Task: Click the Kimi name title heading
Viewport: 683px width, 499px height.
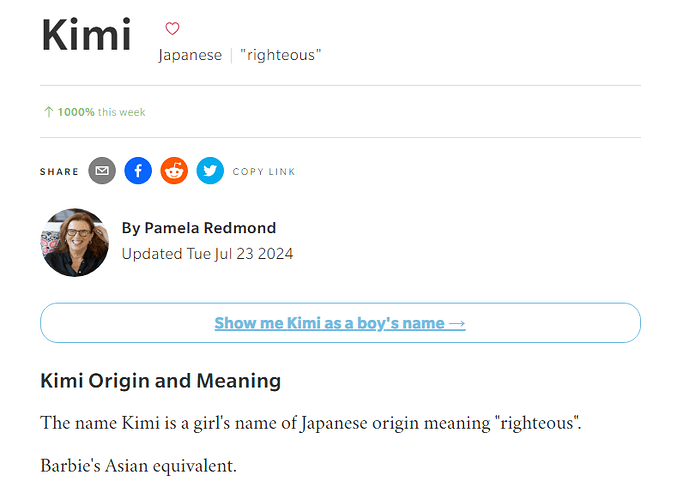Action: (x=86, y=35)
